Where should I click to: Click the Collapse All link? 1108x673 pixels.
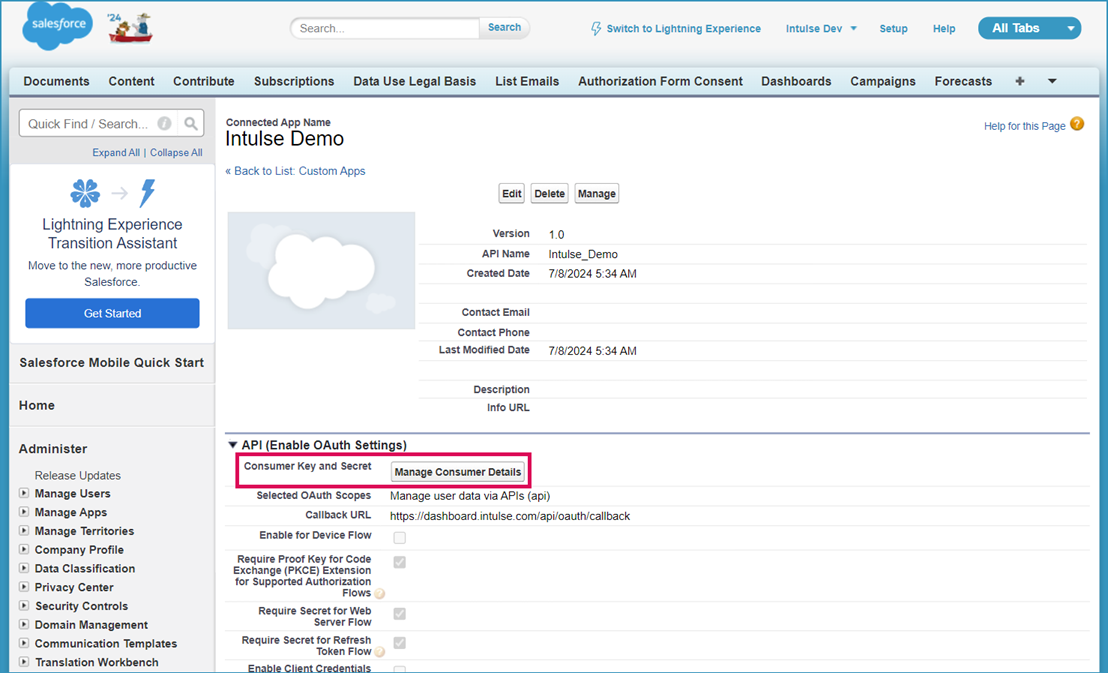tap(176, 153)
